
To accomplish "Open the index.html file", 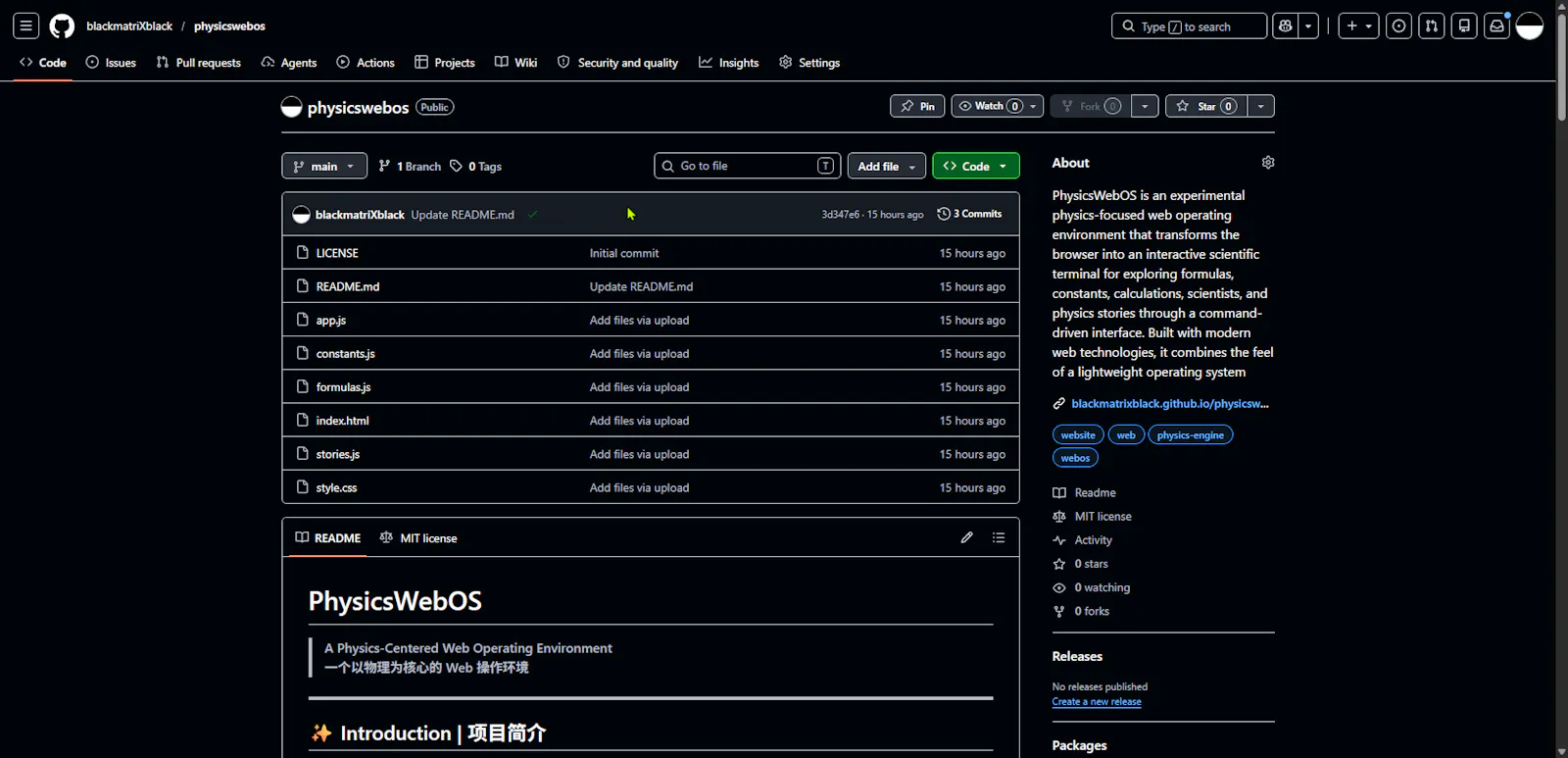I will [x=342, y=421].
